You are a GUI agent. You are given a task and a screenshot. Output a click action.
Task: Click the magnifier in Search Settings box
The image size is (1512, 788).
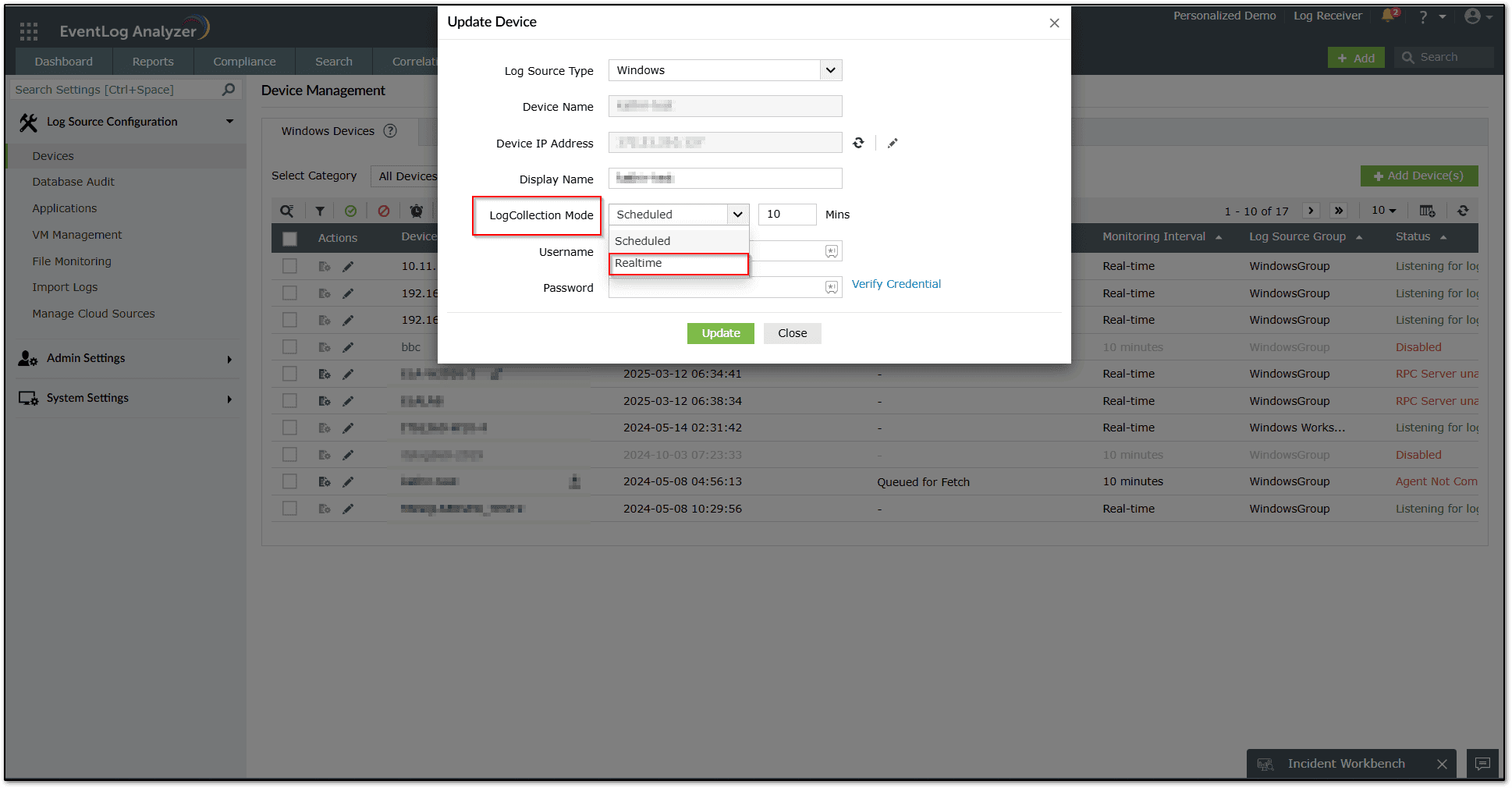pyautogui.click(x=229, y=90)
